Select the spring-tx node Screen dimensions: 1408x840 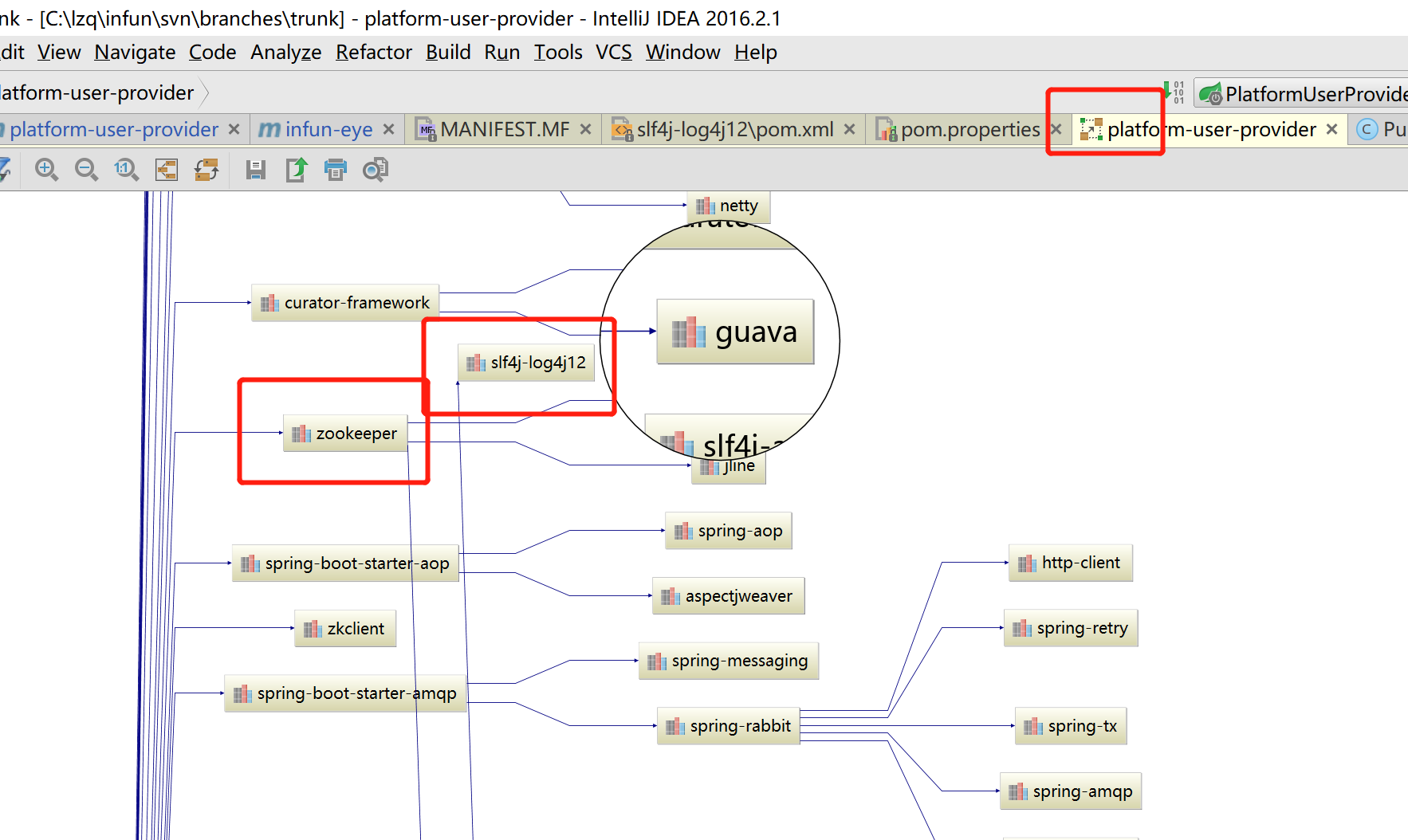click(x=1071, y=726)
